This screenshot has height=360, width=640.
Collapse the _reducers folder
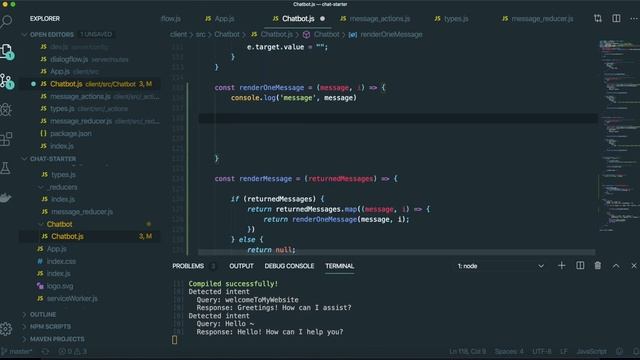coord(62,187)
